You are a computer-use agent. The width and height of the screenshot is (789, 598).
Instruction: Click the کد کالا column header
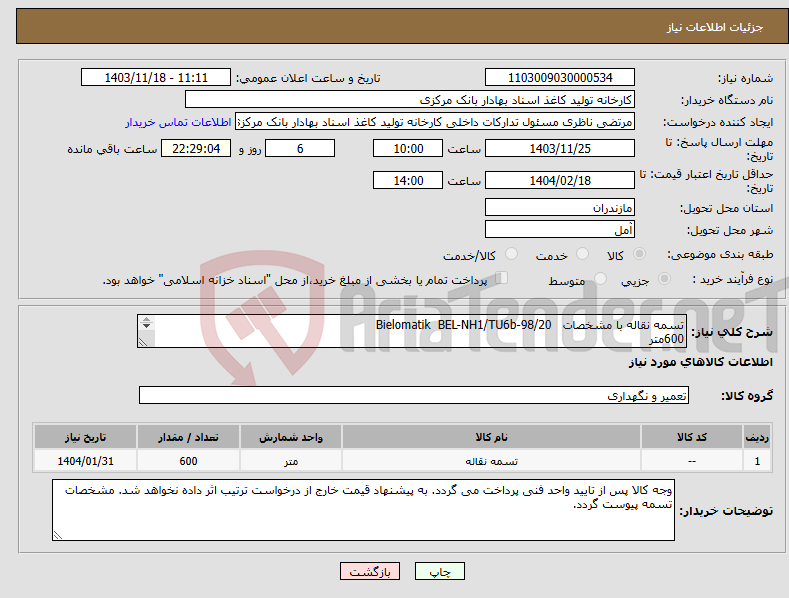click(x=692, y=437)
